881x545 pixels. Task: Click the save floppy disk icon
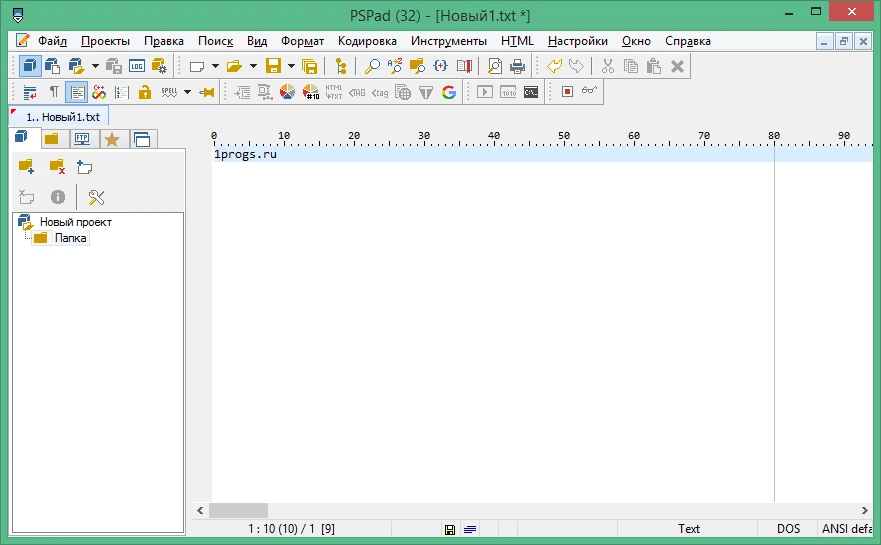point(273,66)
